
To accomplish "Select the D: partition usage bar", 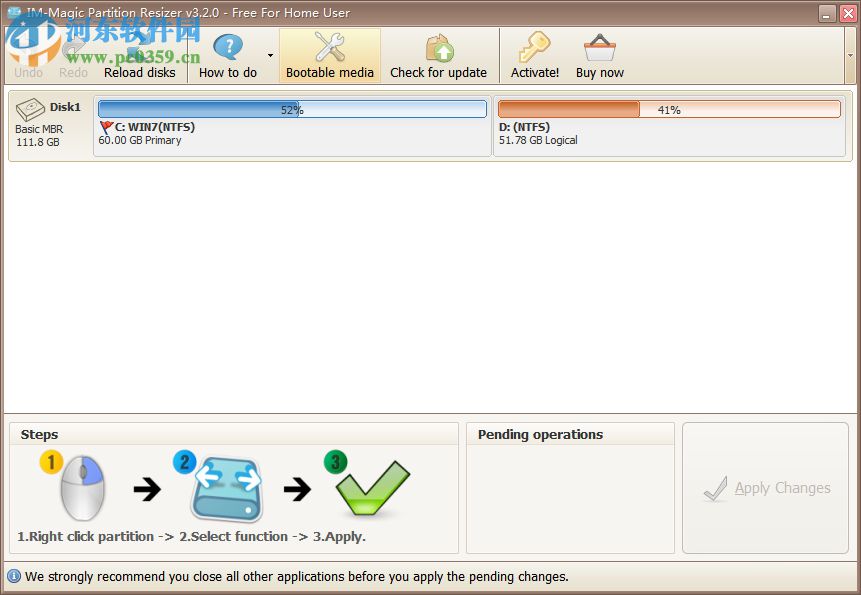I will click(669, 109).
